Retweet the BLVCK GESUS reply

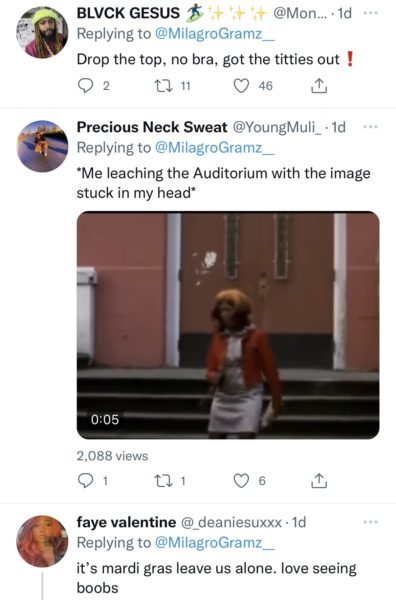(x=160, y=86)
